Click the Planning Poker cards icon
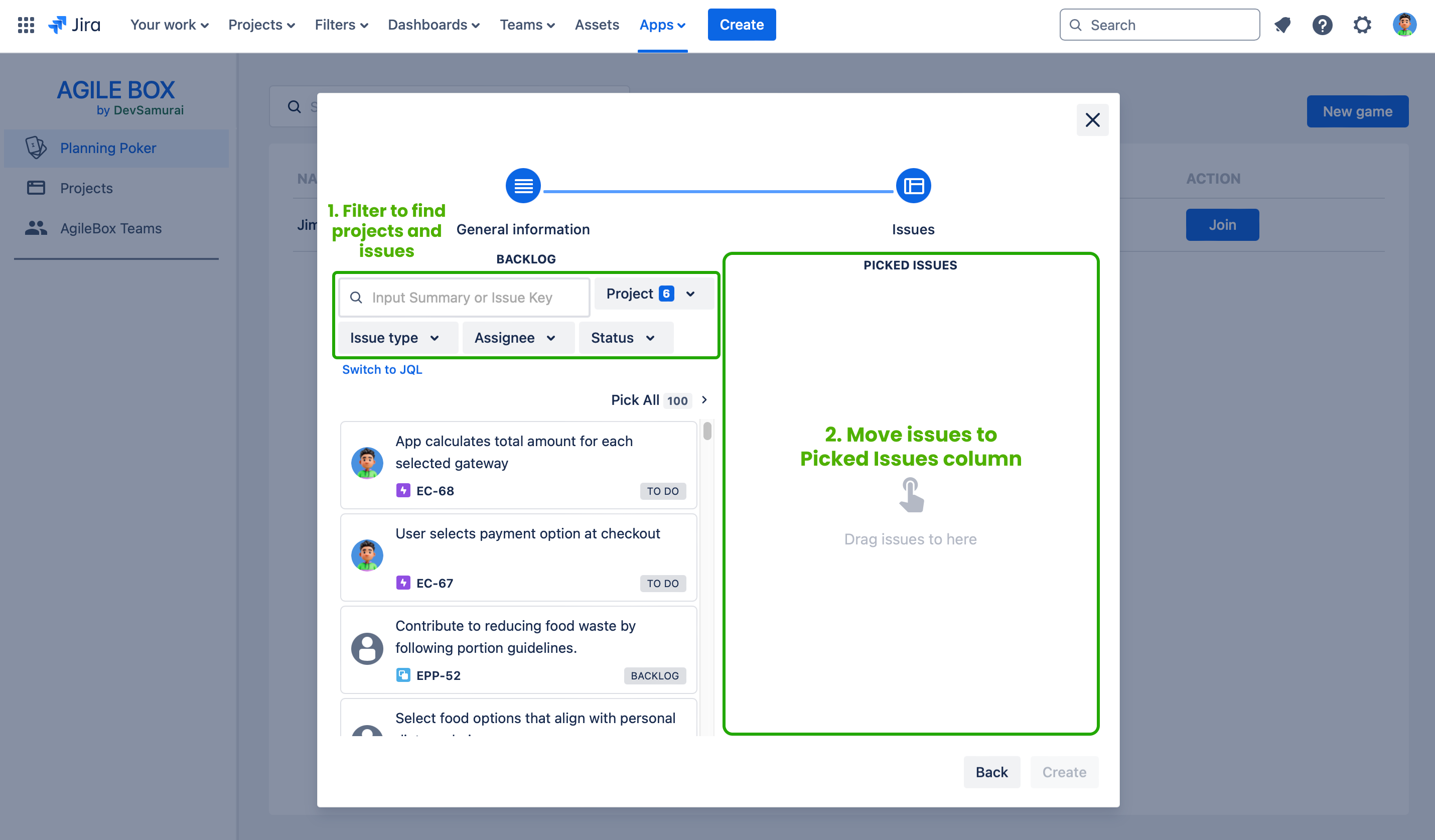This screenshot has height=840, width=1435. click(36, 148)
